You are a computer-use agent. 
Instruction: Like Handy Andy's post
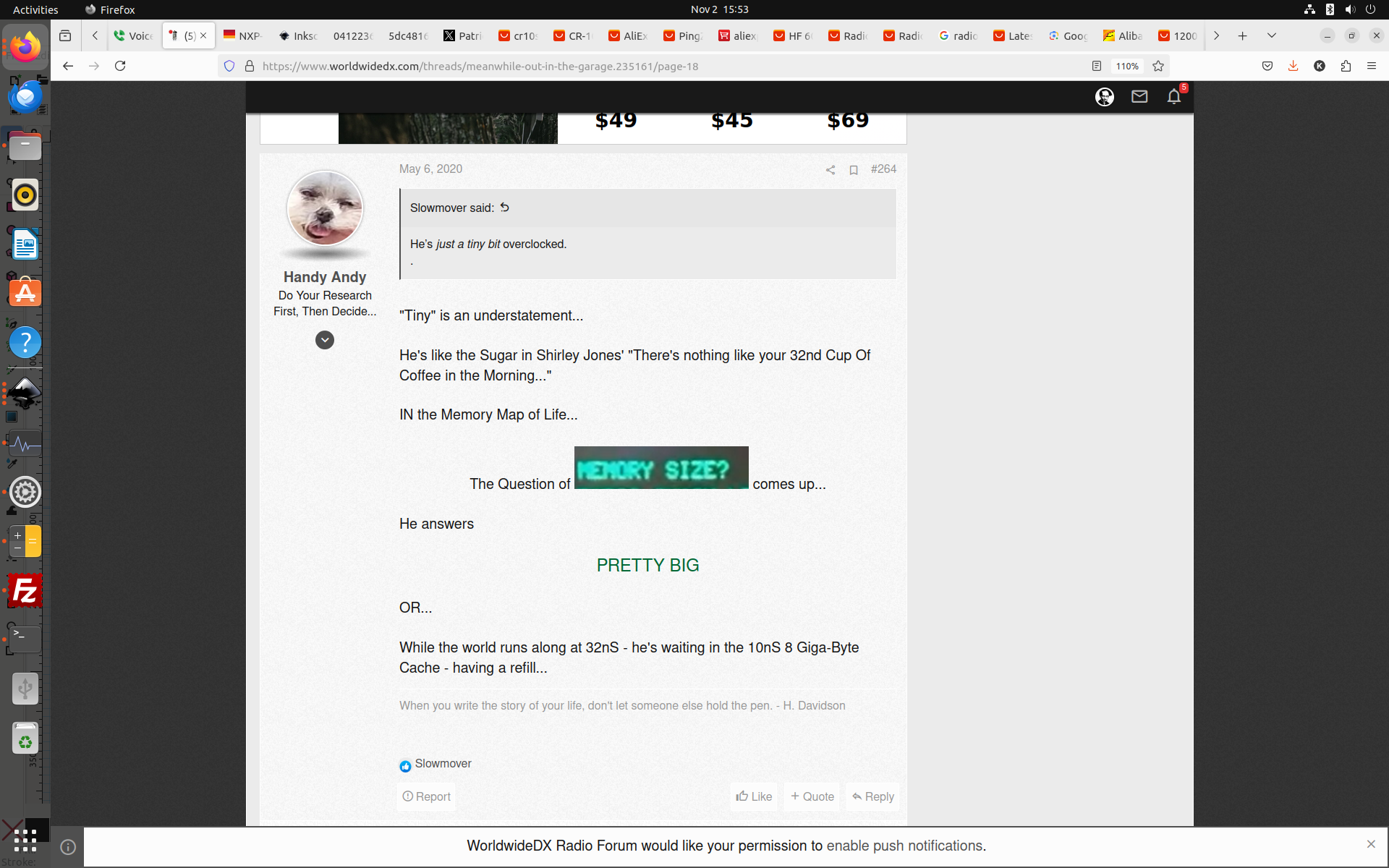pos(754,796)
